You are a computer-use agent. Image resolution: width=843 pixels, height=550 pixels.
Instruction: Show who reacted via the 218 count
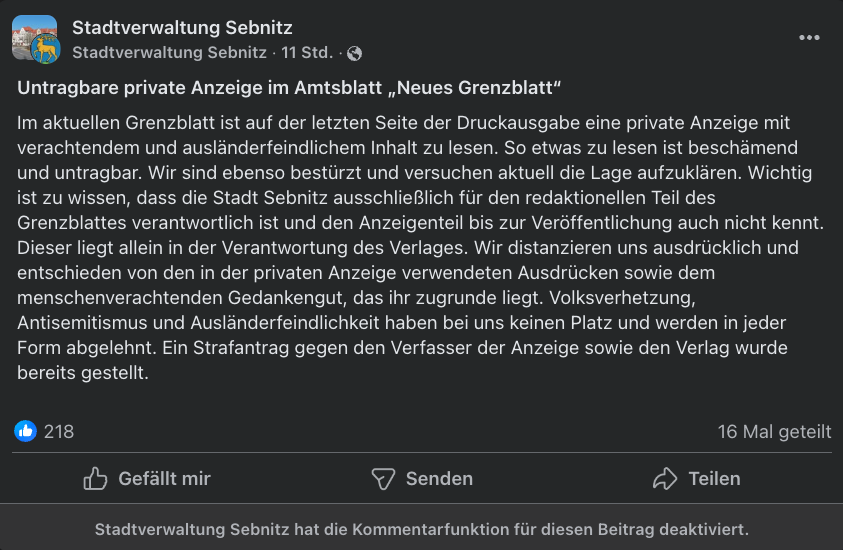[59, 432]
